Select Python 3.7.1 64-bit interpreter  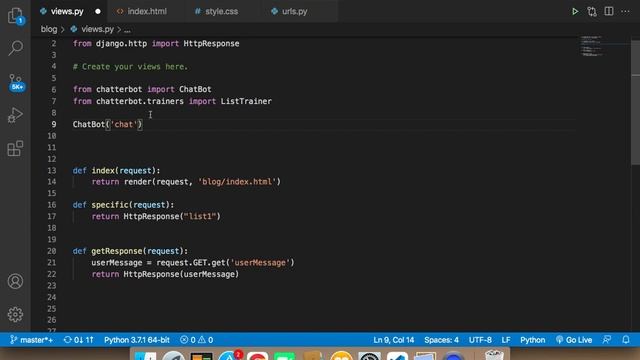pos(137,340)
